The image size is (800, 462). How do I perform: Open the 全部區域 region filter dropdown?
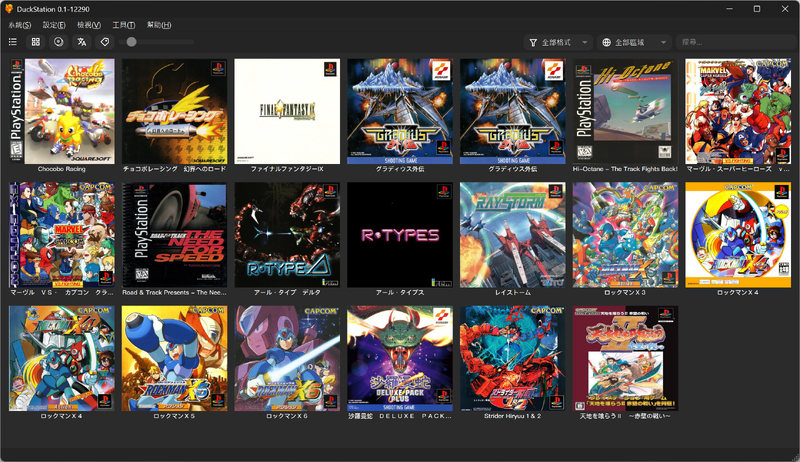click(x=634, y=42)
